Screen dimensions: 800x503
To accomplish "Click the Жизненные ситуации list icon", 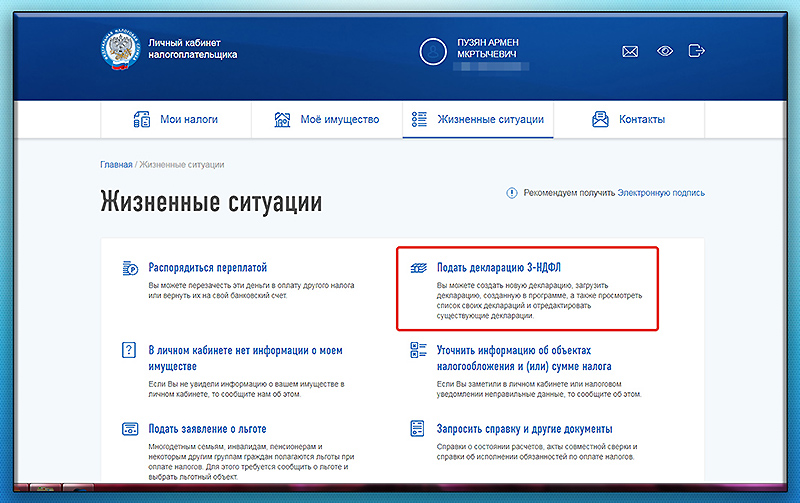I will point(419,119).
